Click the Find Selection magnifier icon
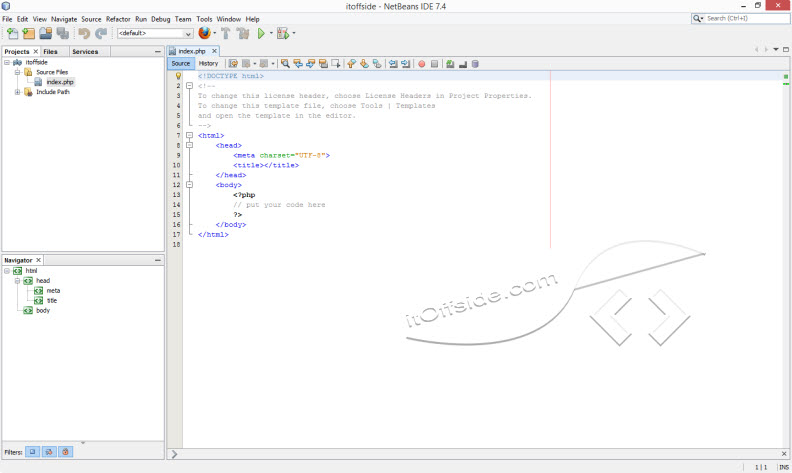The image size is (792, 473). [285, 64]
